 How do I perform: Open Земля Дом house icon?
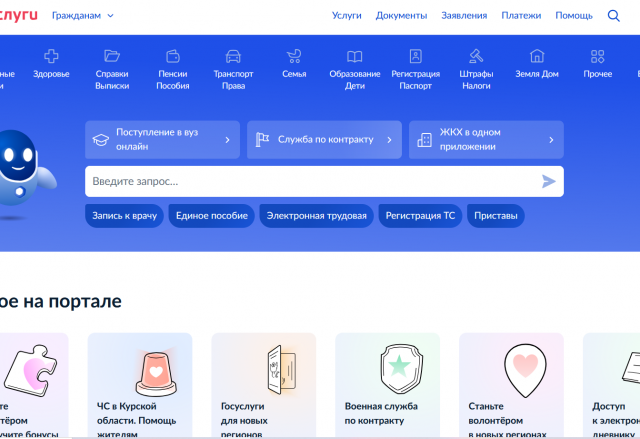pyautogui.click(x=537, y=56)
